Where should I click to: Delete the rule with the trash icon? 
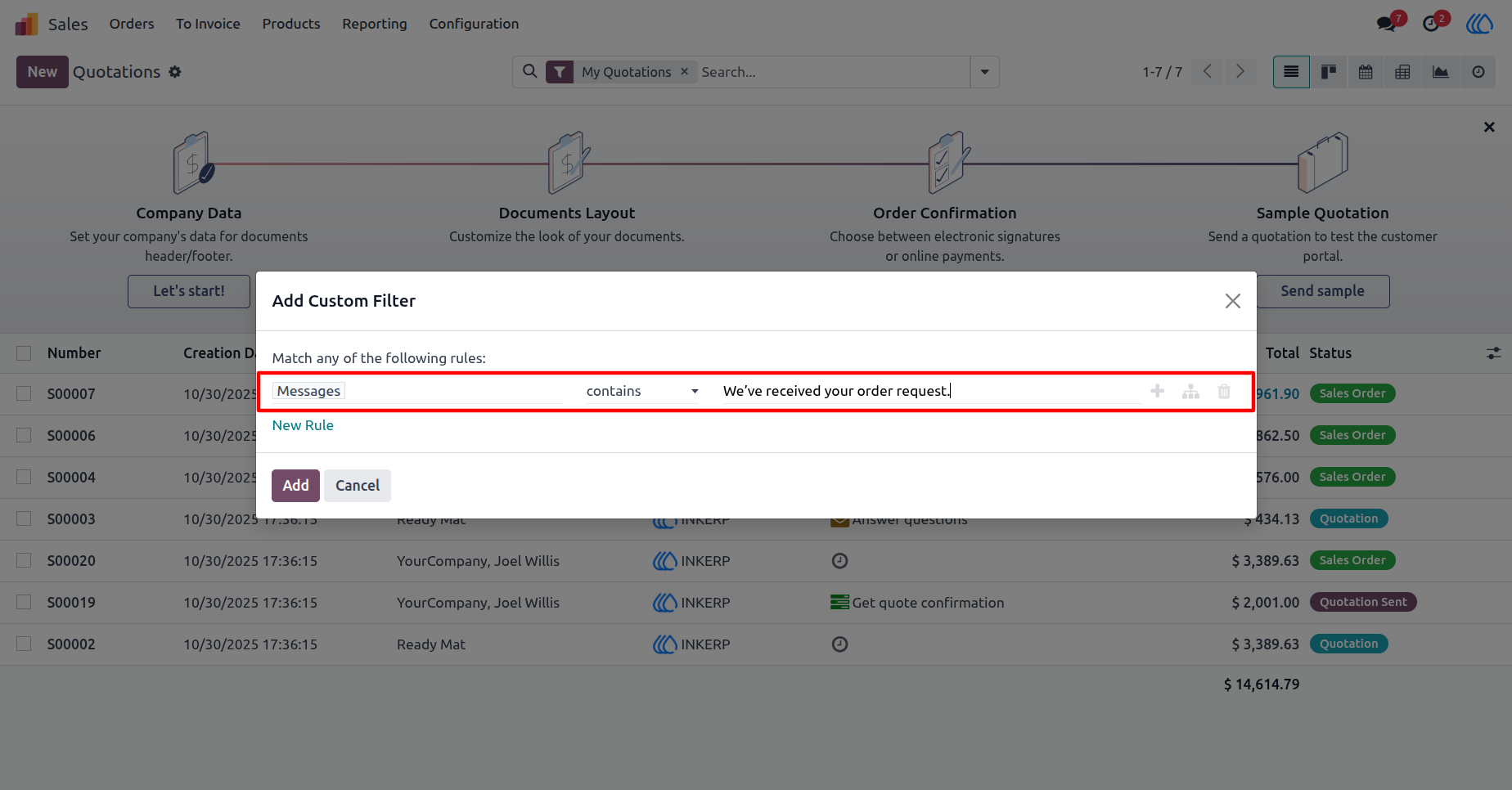click(1224, 391)
